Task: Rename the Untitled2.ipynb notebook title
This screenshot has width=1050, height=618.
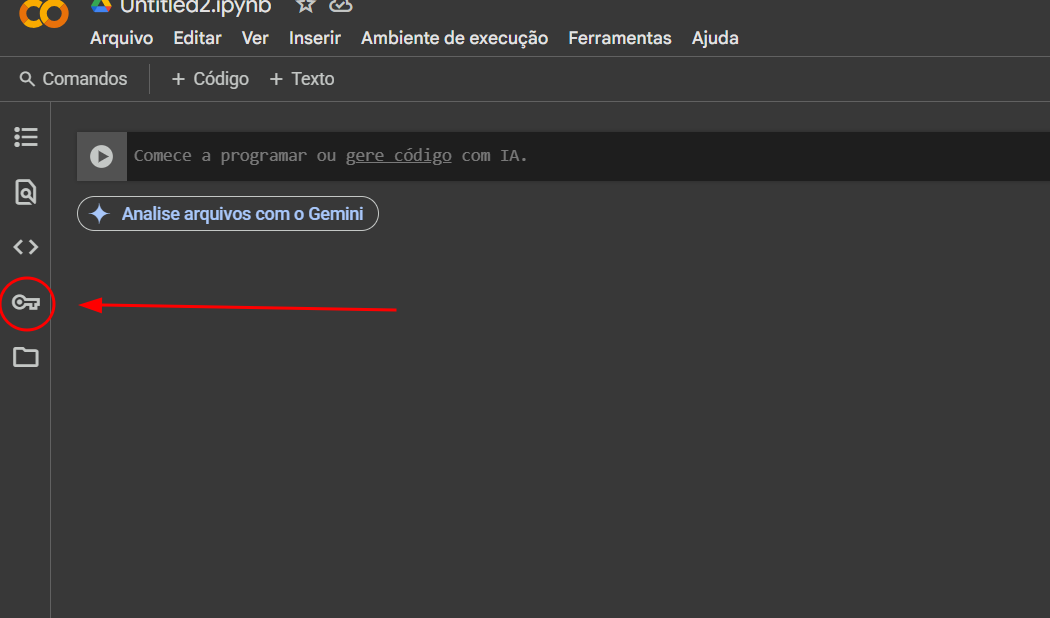Action: point(195,7)
